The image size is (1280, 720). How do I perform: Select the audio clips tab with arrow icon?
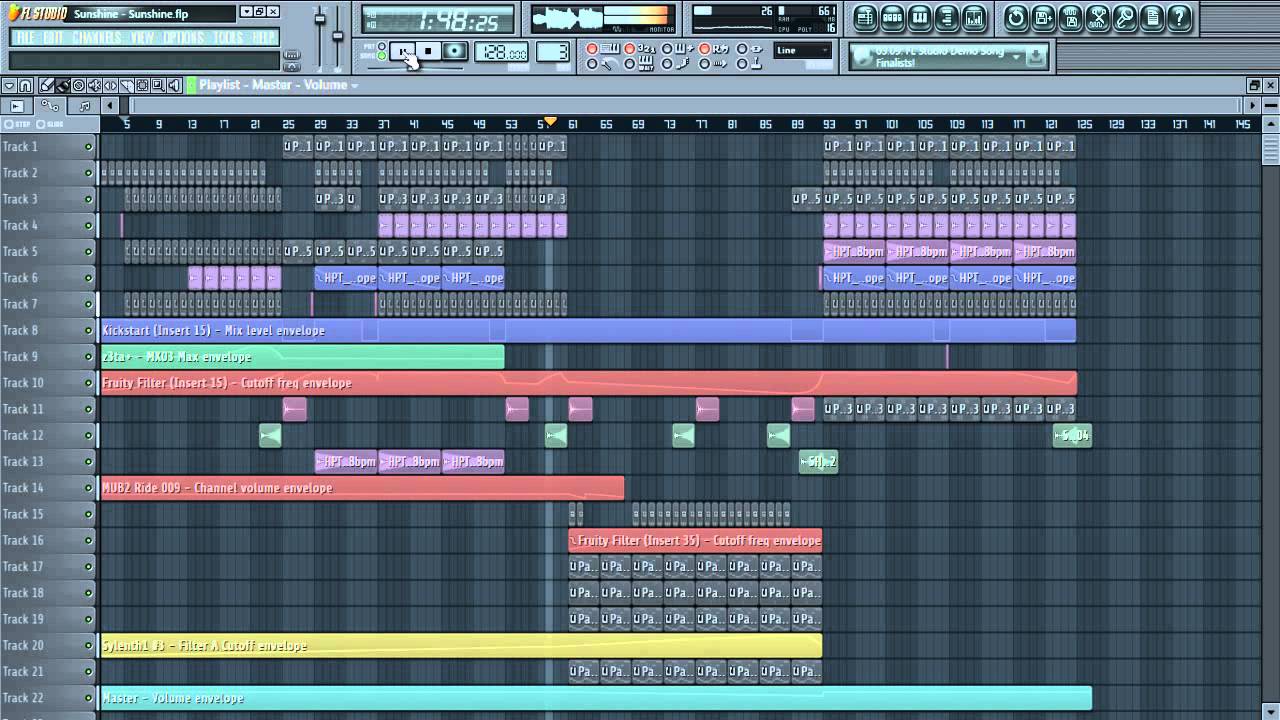click(x=17, y=106)
